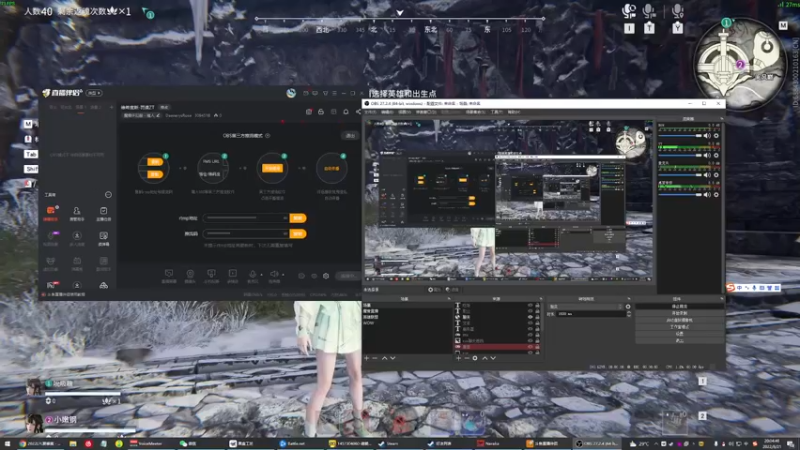The height and width of the screenshot is (450, 800).
Task: Expand microphone options arrow in companion toolbar
Action: 261,275
